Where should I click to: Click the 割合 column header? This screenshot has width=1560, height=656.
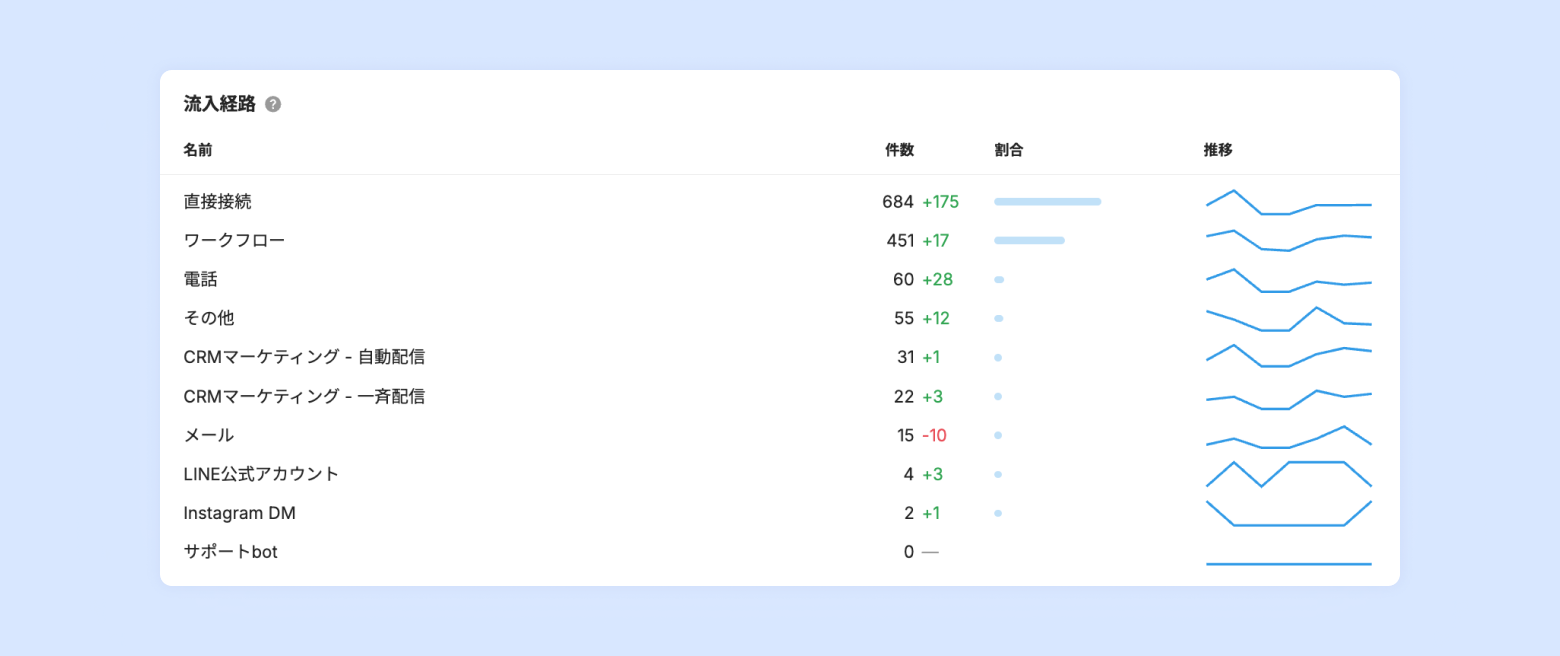[1009, 150]
